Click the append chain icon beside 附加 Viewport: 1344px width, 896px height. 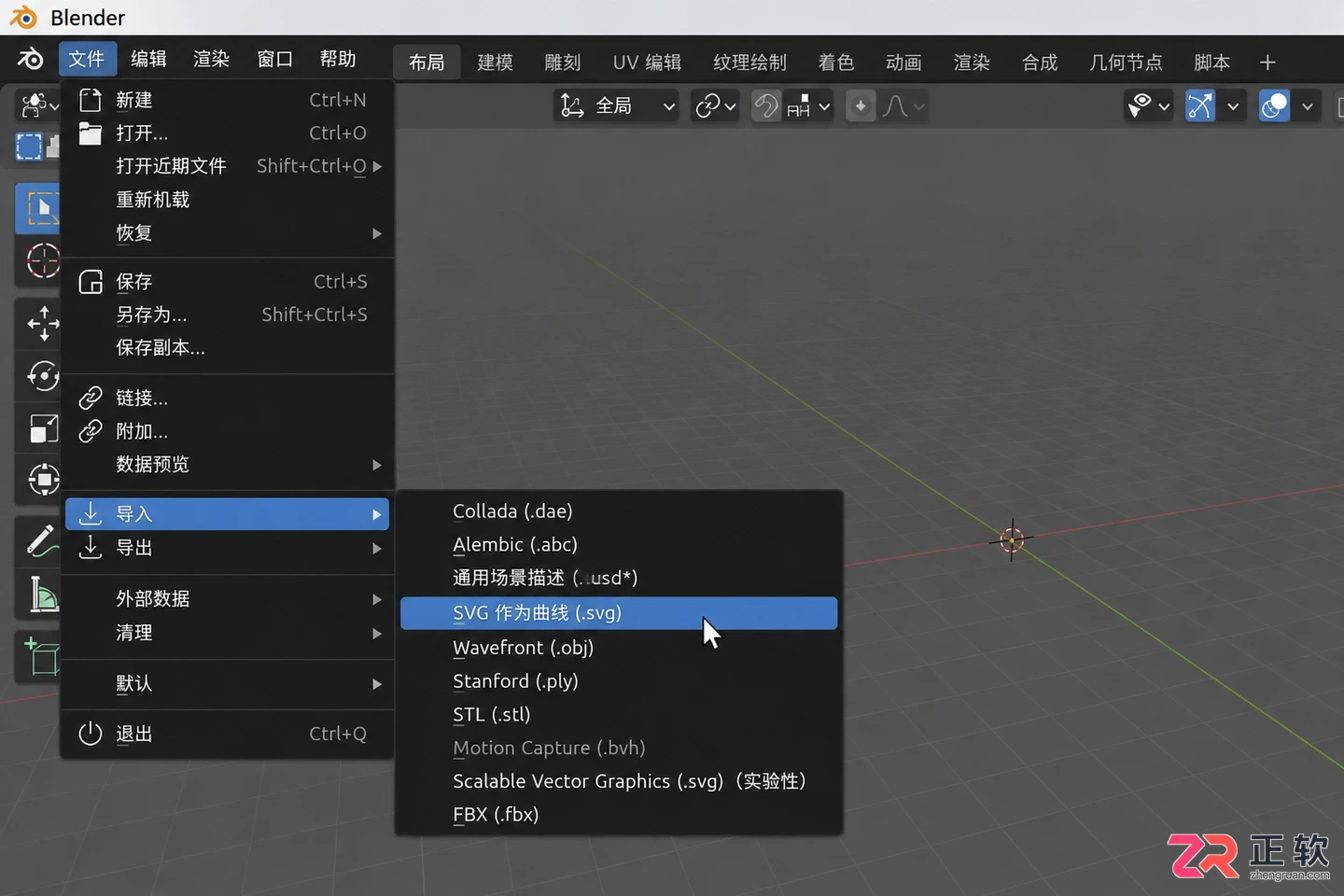90,431
